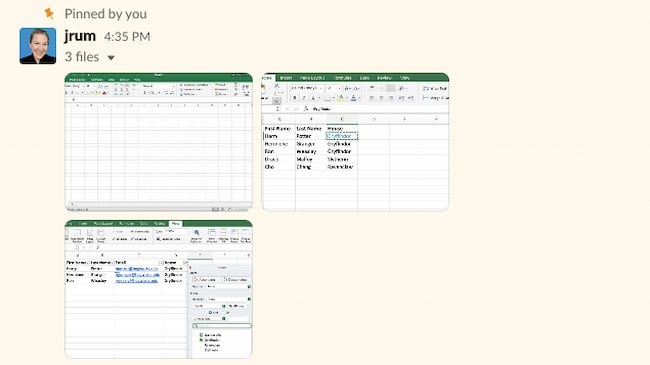Click blue Zoom magnifier icon in View ribbon
Image resolution: width=650 pixels, height=365 pixels.
pos(196,233)
